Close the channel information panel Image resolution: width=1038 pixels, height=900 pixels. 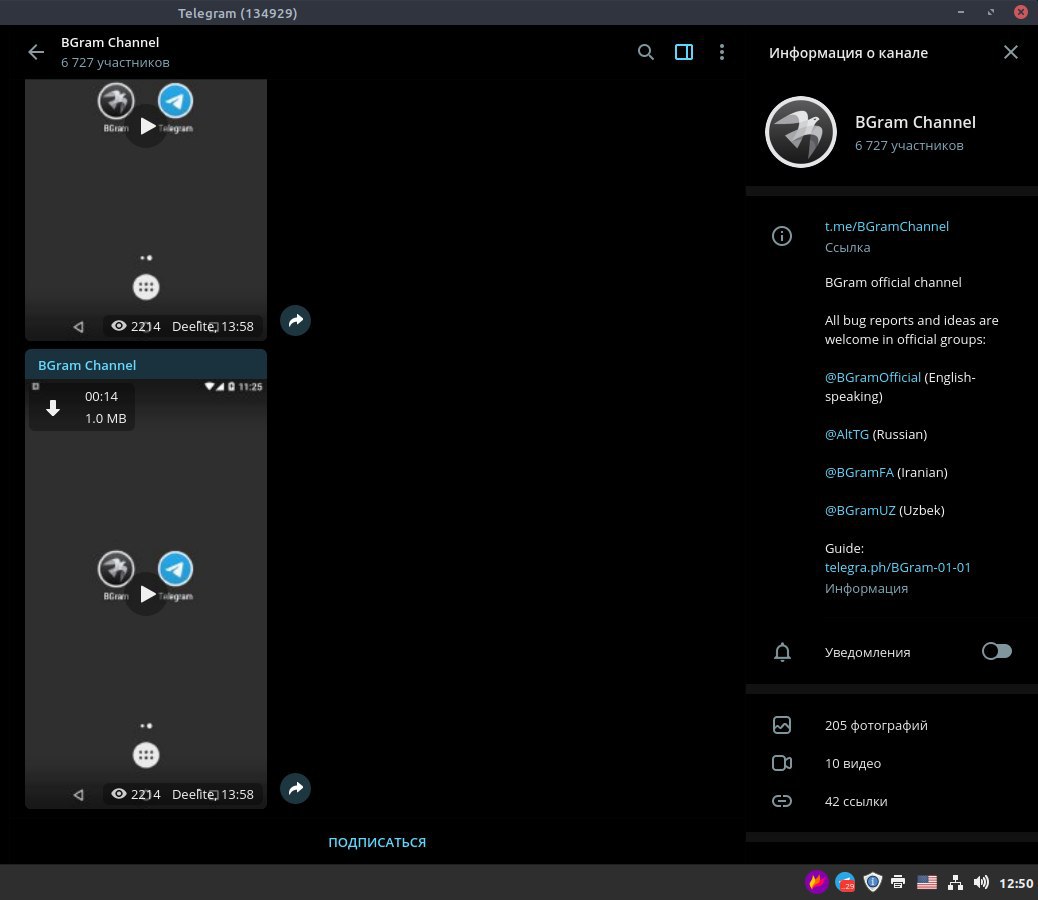pyautogui.click(x=1010, y=52)
